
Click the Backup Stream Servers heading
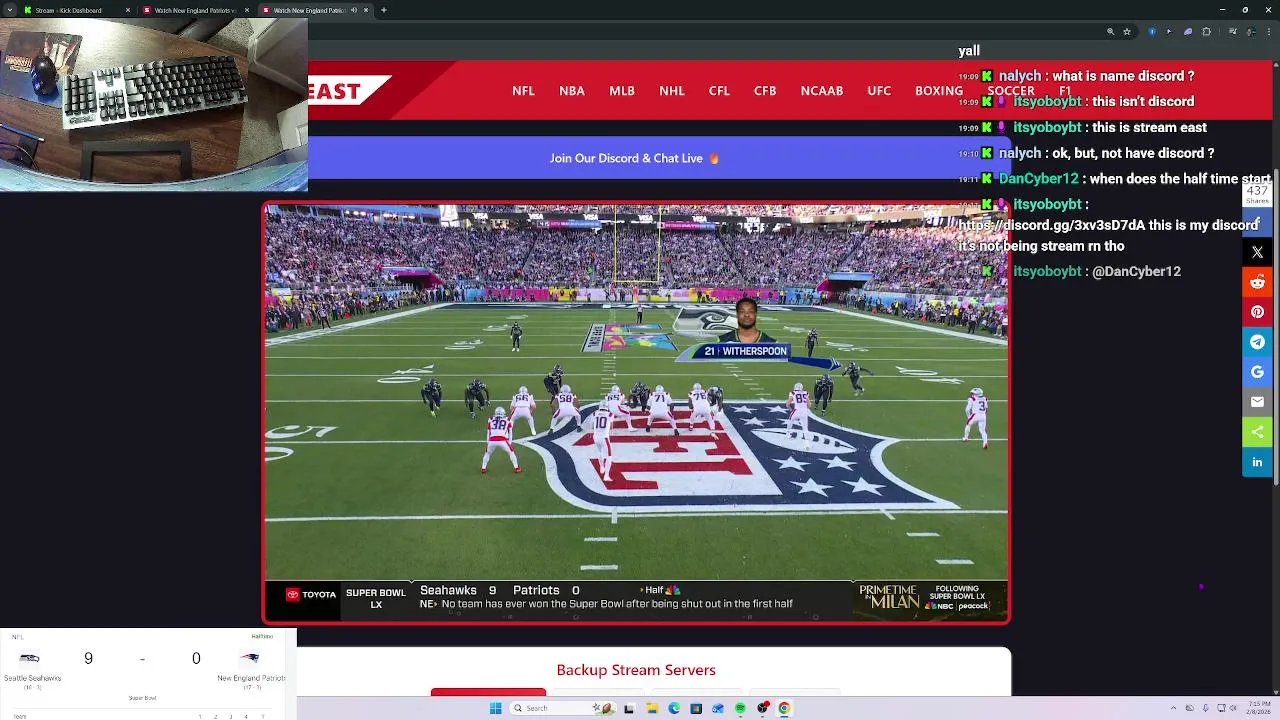pyautogui.click(x=636, y=670)
